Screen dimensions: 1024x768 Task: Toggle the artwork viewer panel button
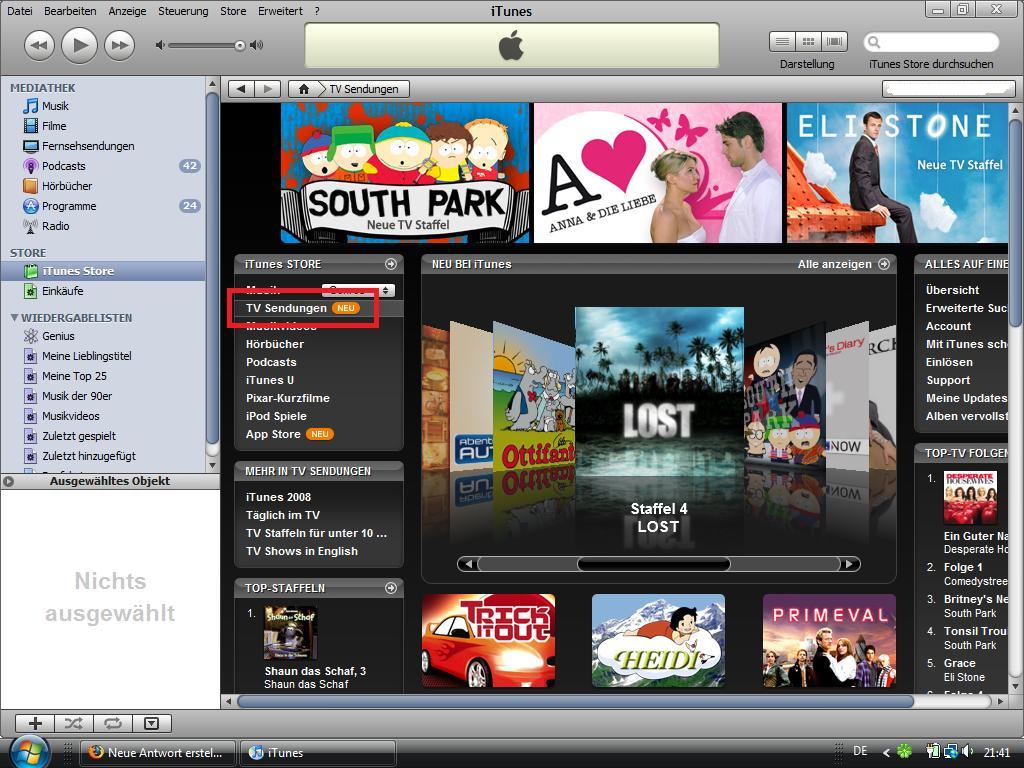click(152, 723)
